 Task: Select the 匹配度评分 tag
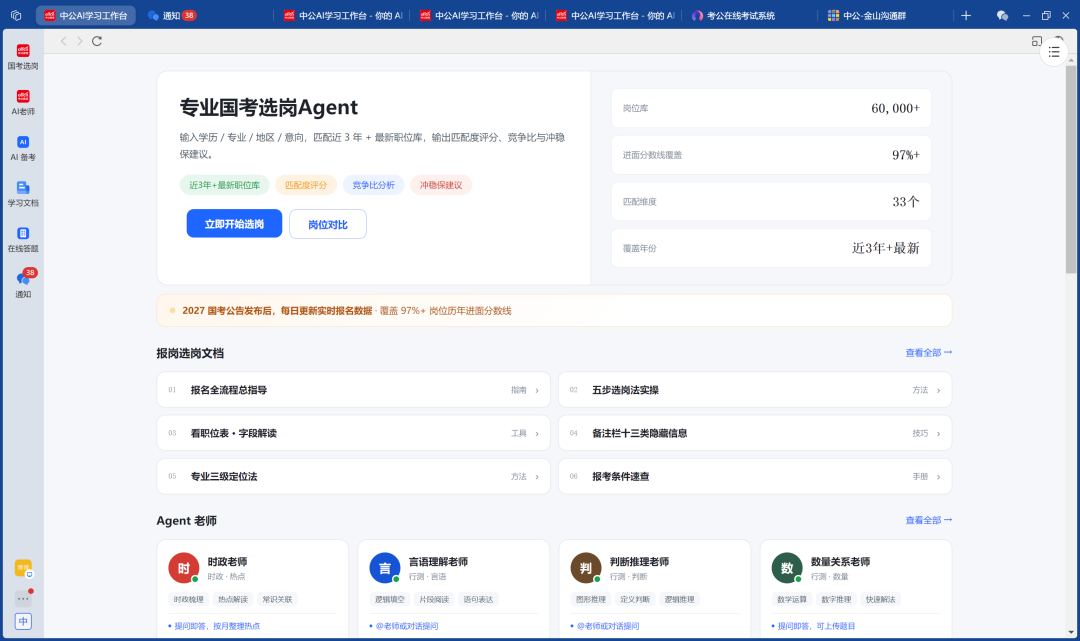306,185
